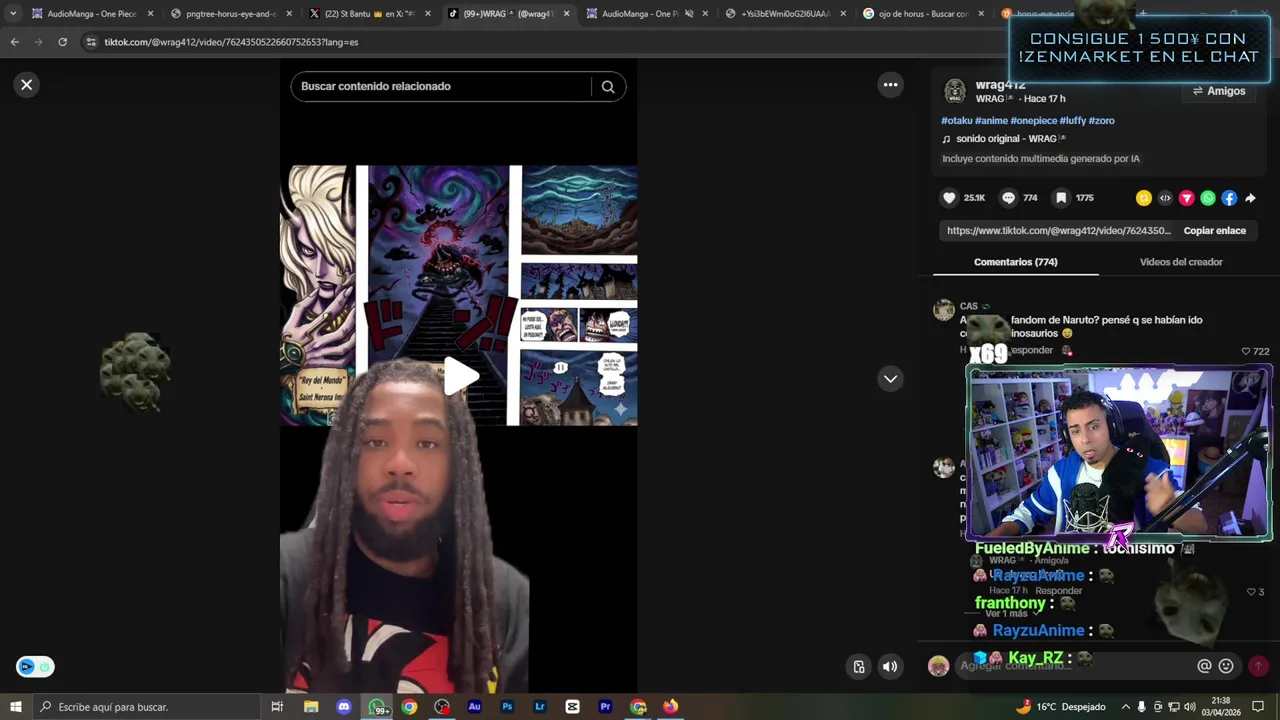Expand more share options arrow
The width and height of the screenshot is (1280, 720).
point(1250,198)
